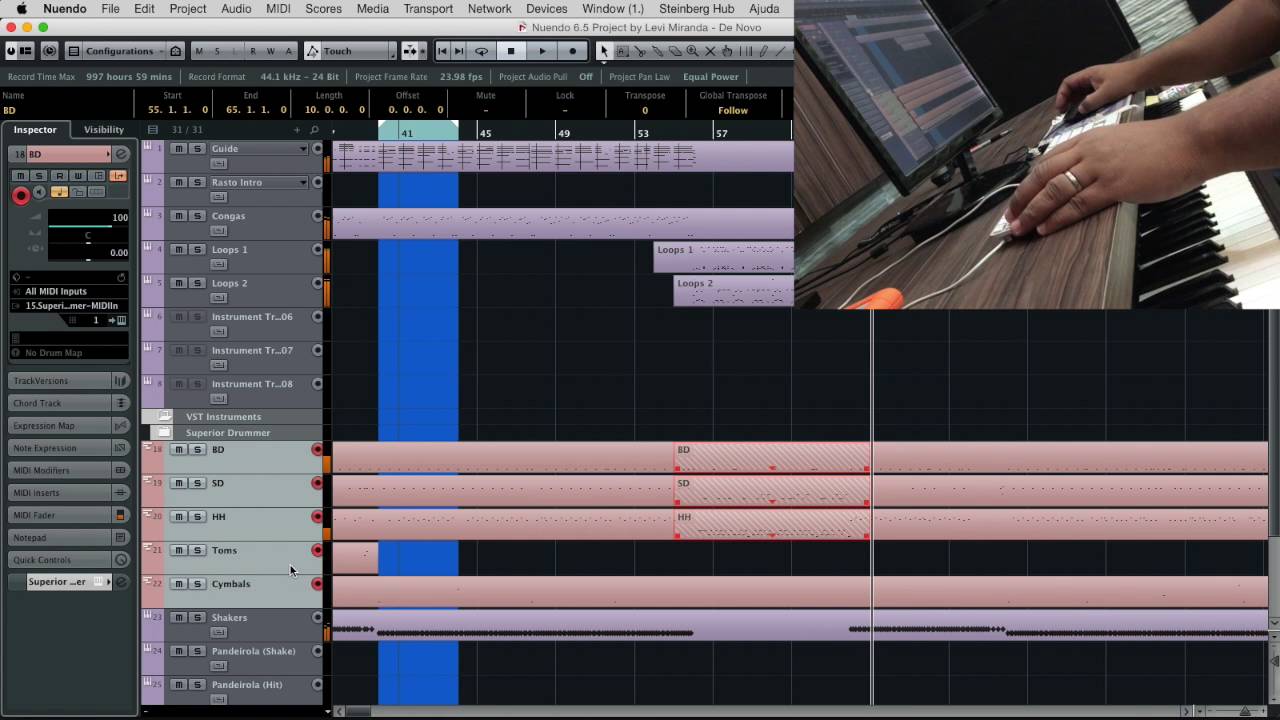
Task: Switch to the Visibility tab
Action: (104, 130)
